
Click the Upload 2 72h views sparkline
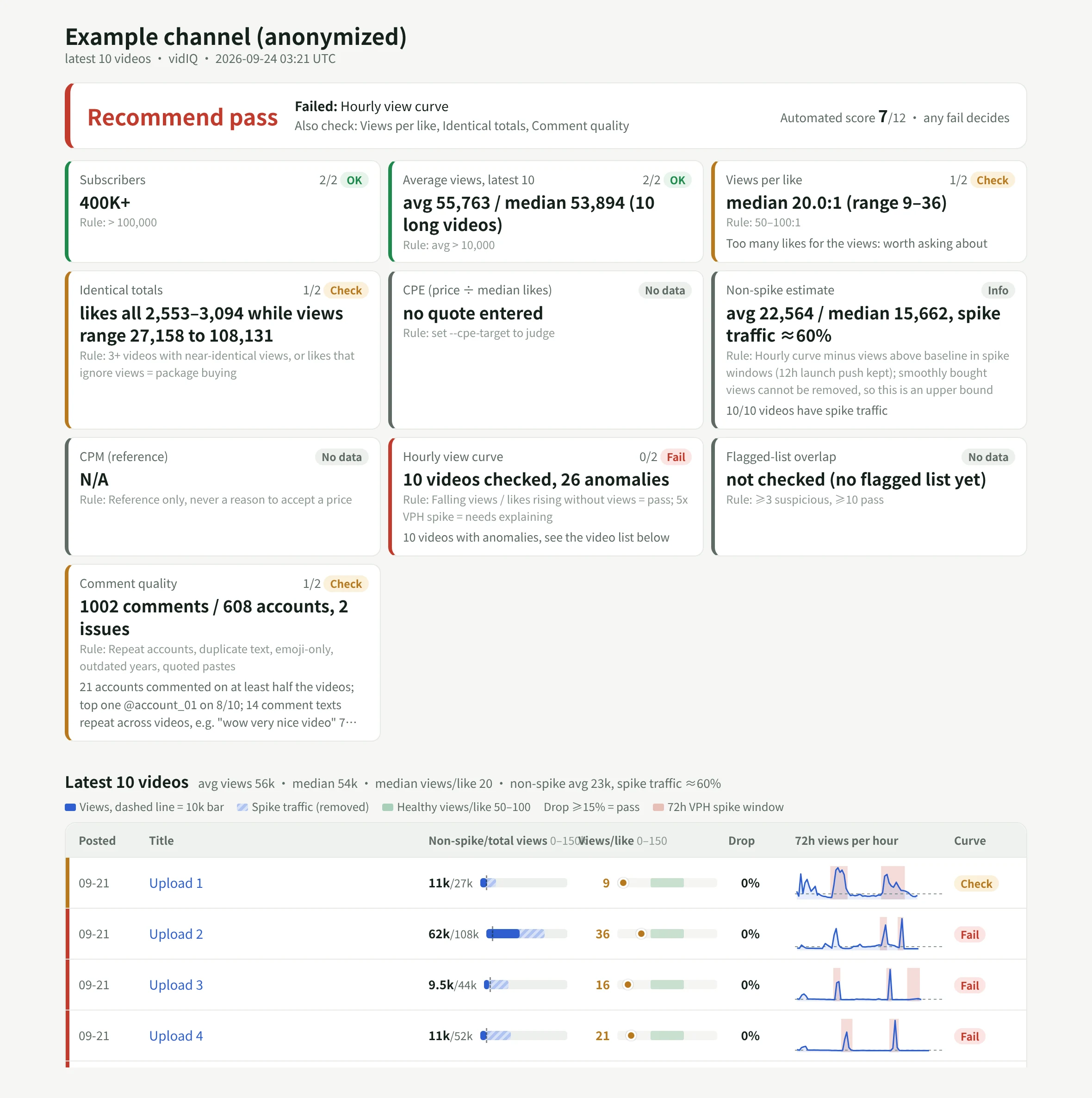click(868, 934)
